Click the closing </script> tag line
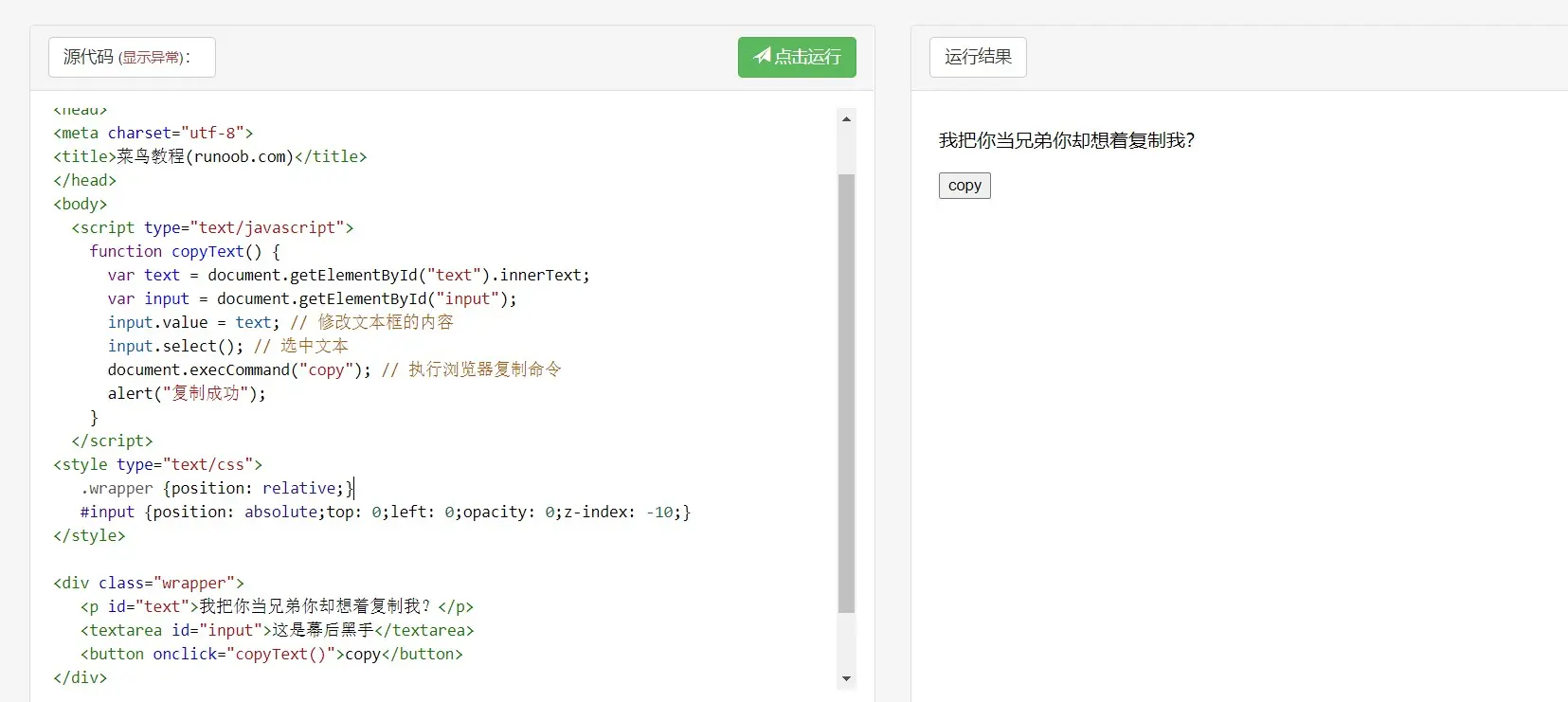 point(112,441)
